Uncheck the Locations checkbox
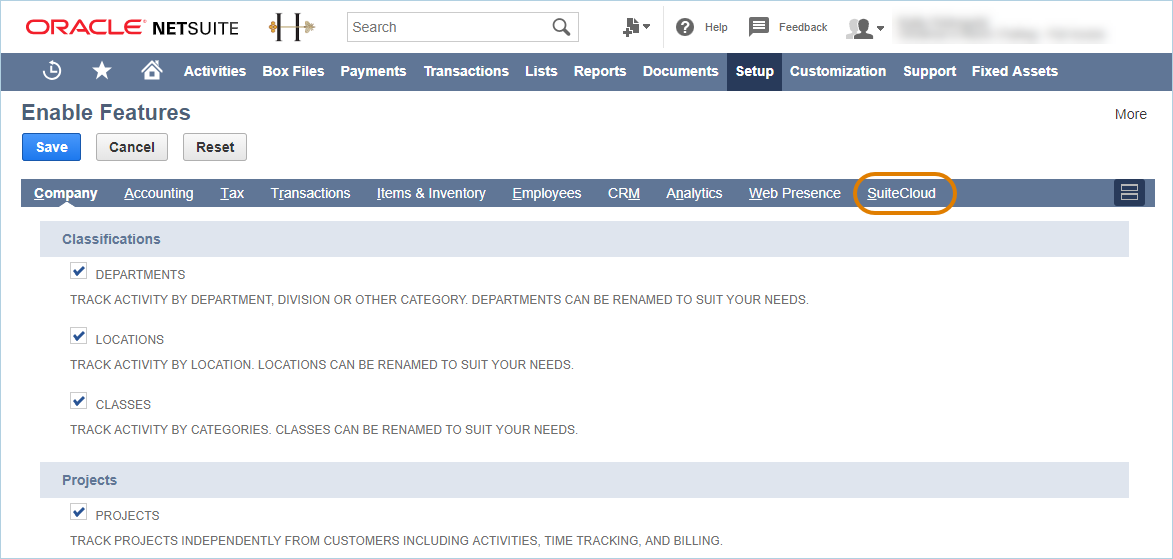Viewport: 1173px width, 559px height. pyautogui.click(x=79, y=336)
